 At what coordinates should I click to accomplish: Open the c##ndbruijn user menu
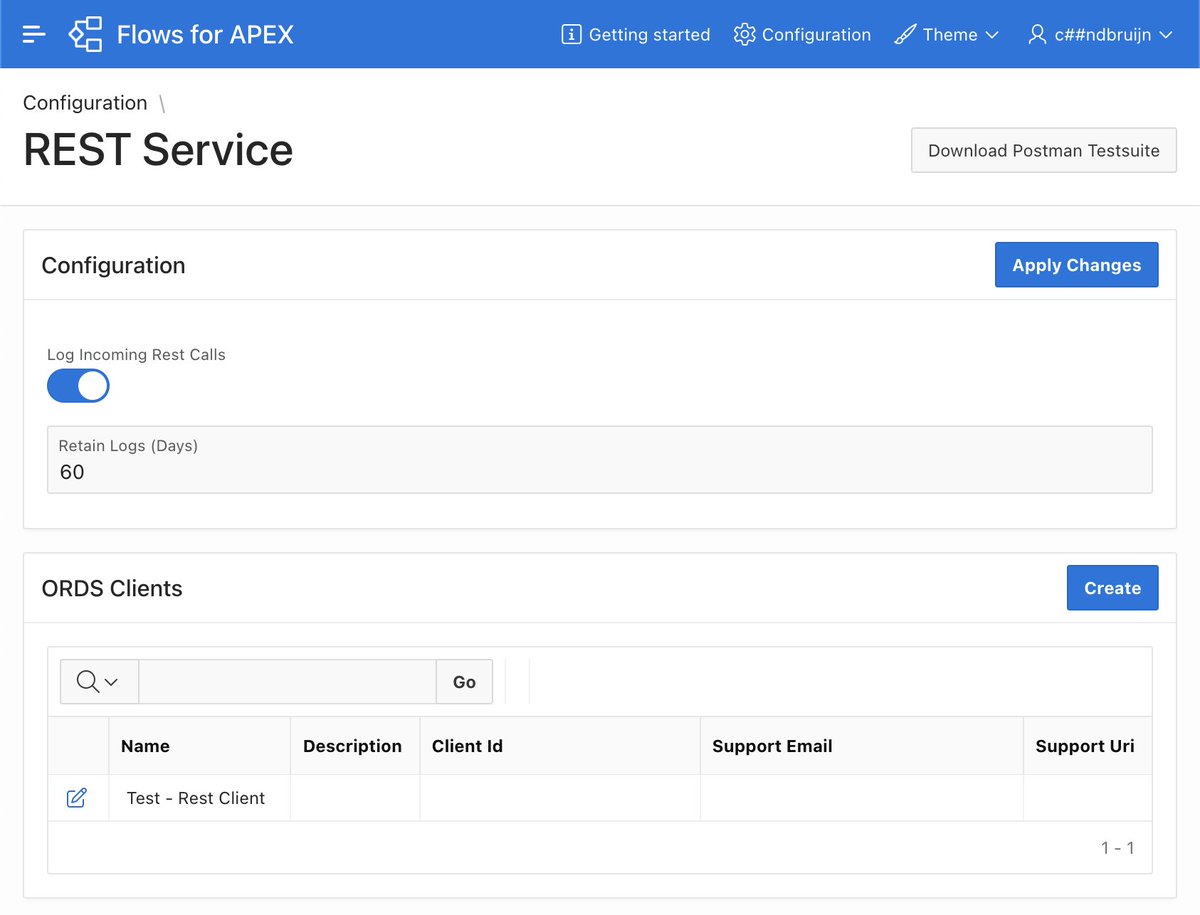click(1100, 34)
